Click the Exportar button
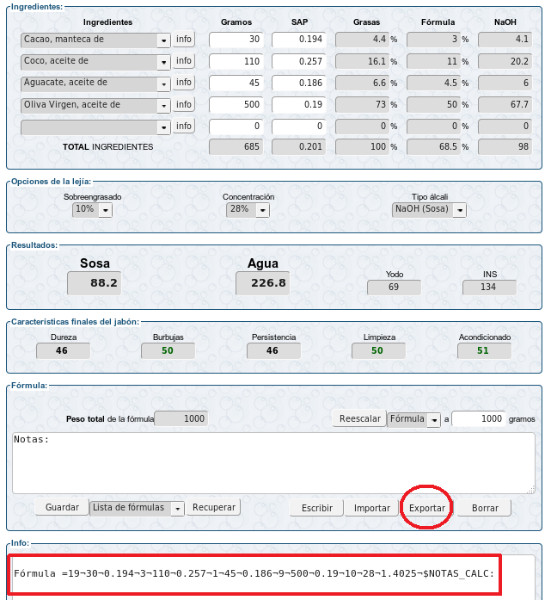551x600 pixels. [x=427, y=508]
